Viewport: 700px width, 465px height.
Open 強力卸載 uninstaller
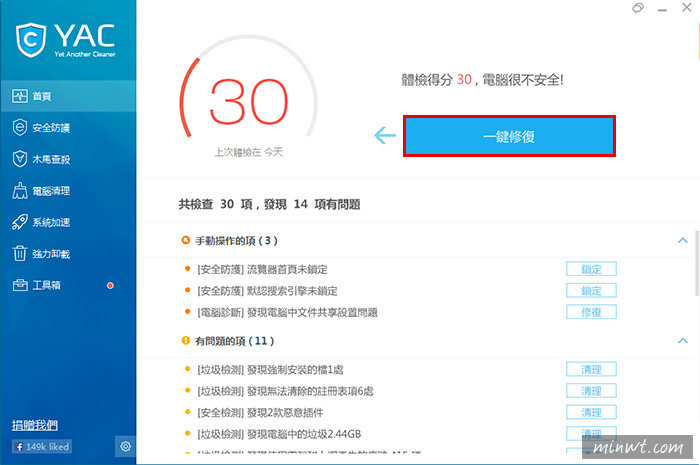tap(68, 254)
